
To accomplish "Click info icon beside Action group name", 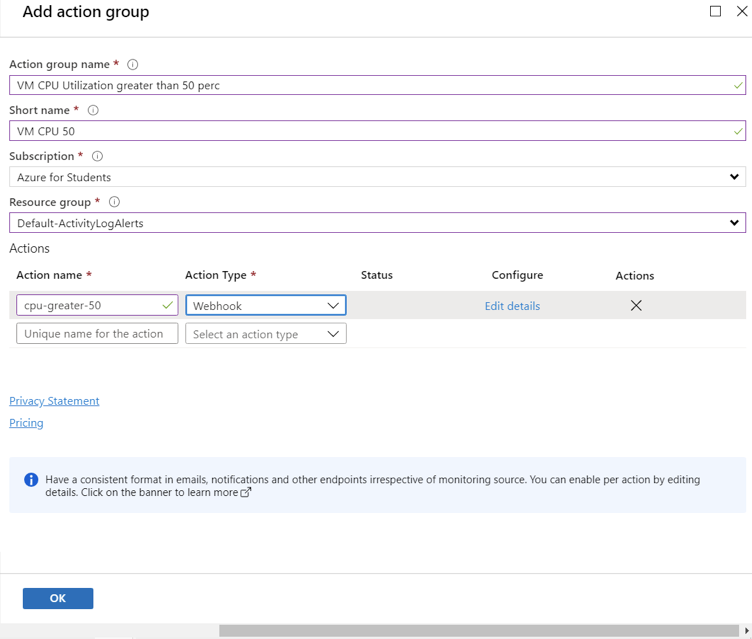I will pyautogui.click(x=132, y=64).
